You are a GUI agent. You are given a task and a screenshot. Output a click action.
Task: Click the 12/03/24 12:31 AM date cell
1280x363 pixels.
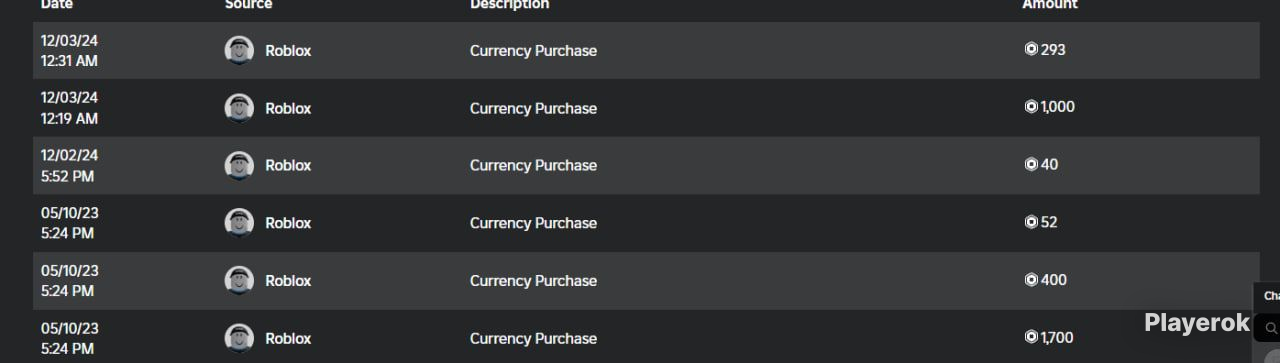click(69, 51)
